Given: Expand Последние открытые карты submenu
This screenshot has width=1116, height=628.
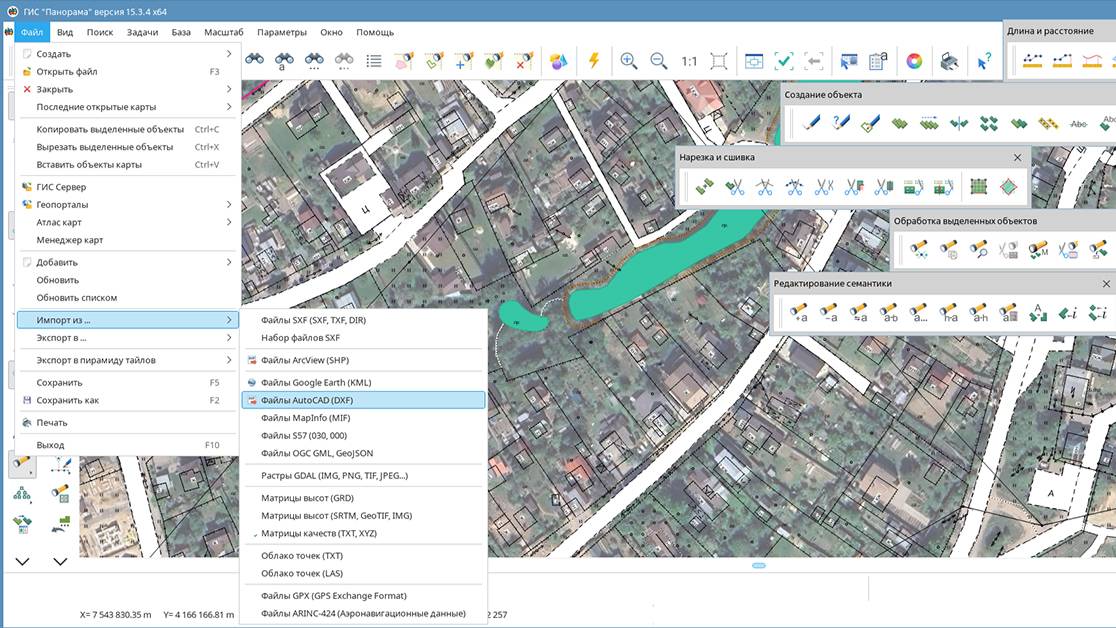Looking at the screenshot, I should tap(127, 107).
